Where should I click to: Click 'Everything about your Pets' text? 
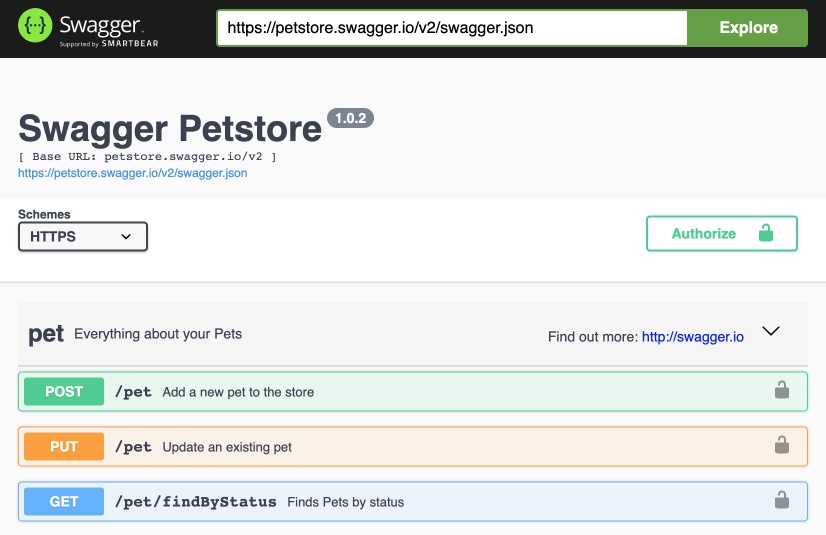[158, 334]
